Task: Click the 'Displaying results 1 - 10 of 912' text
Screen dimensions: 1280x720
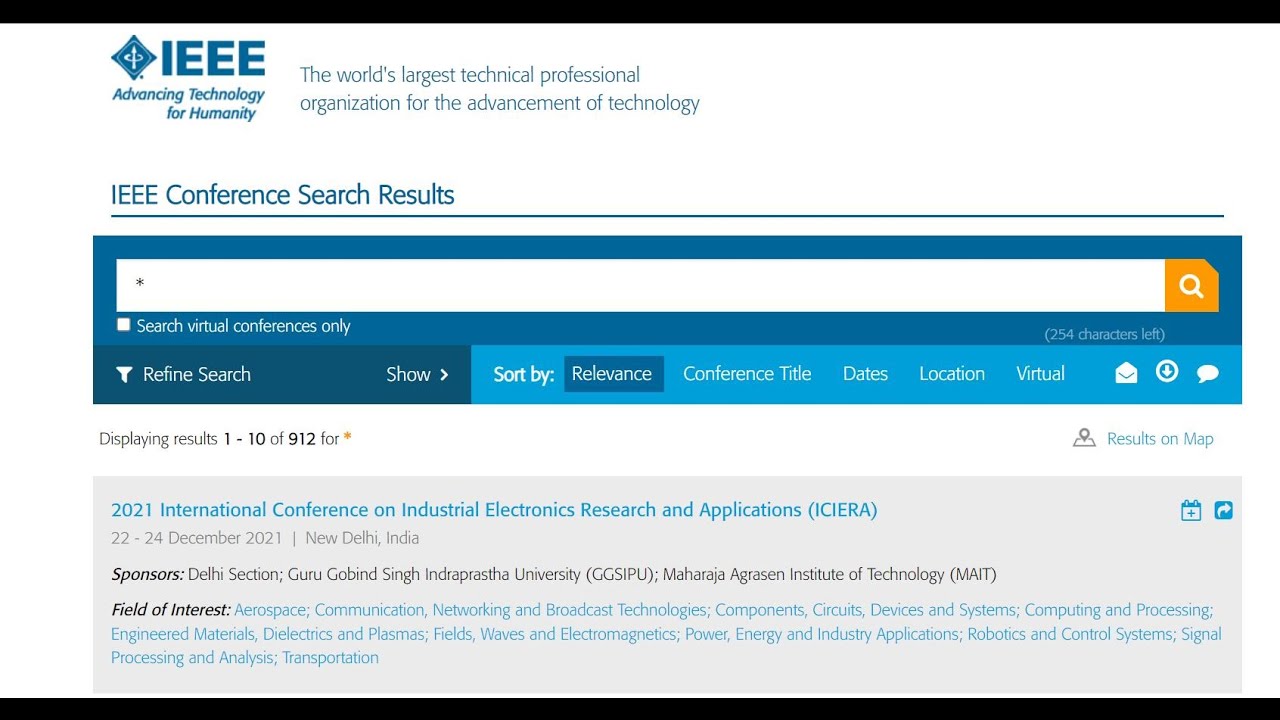Action: point(207,439)
